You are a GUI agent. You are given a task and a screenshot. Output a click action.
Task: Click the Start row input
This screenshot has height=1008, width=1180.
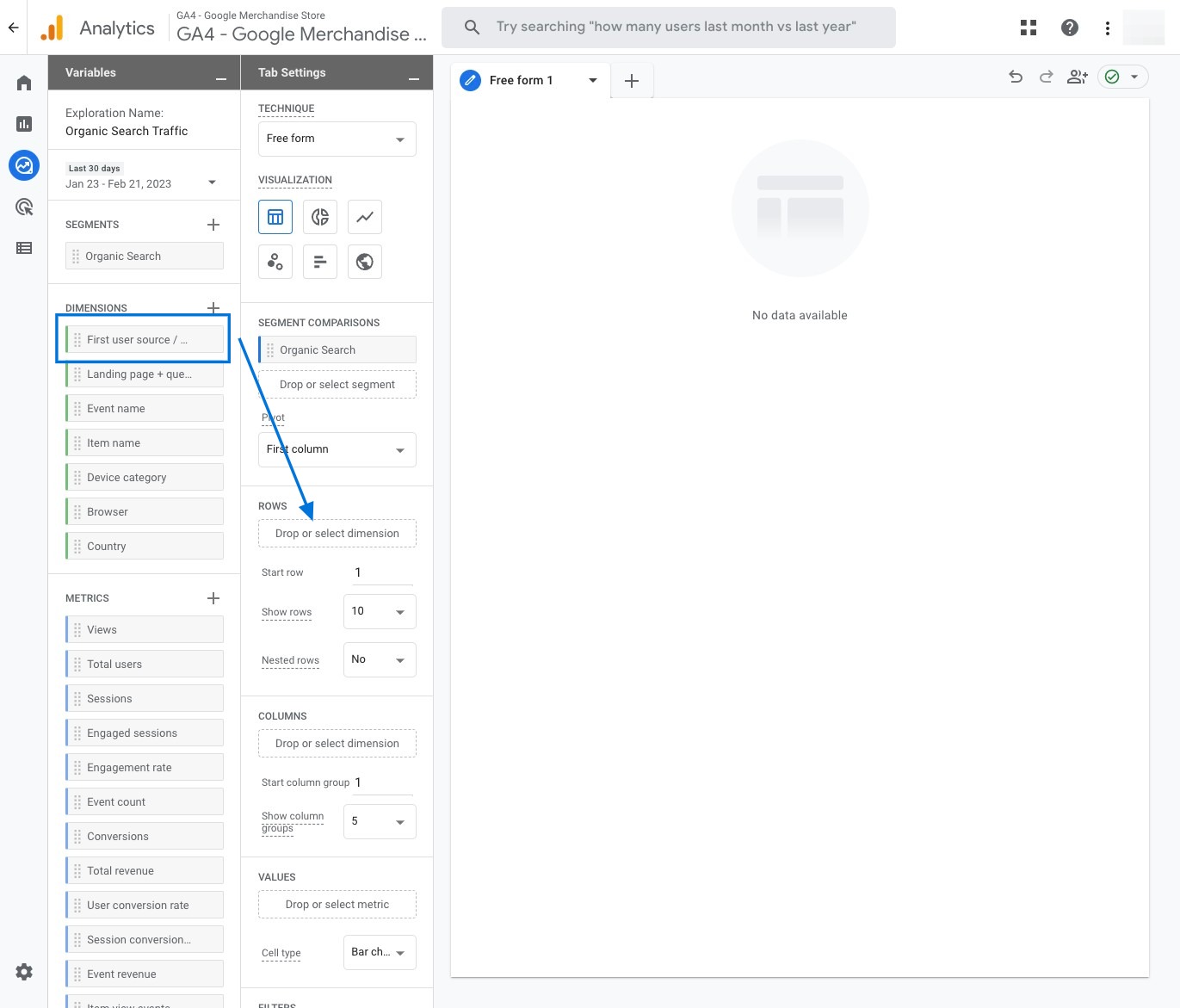(383, 572)
